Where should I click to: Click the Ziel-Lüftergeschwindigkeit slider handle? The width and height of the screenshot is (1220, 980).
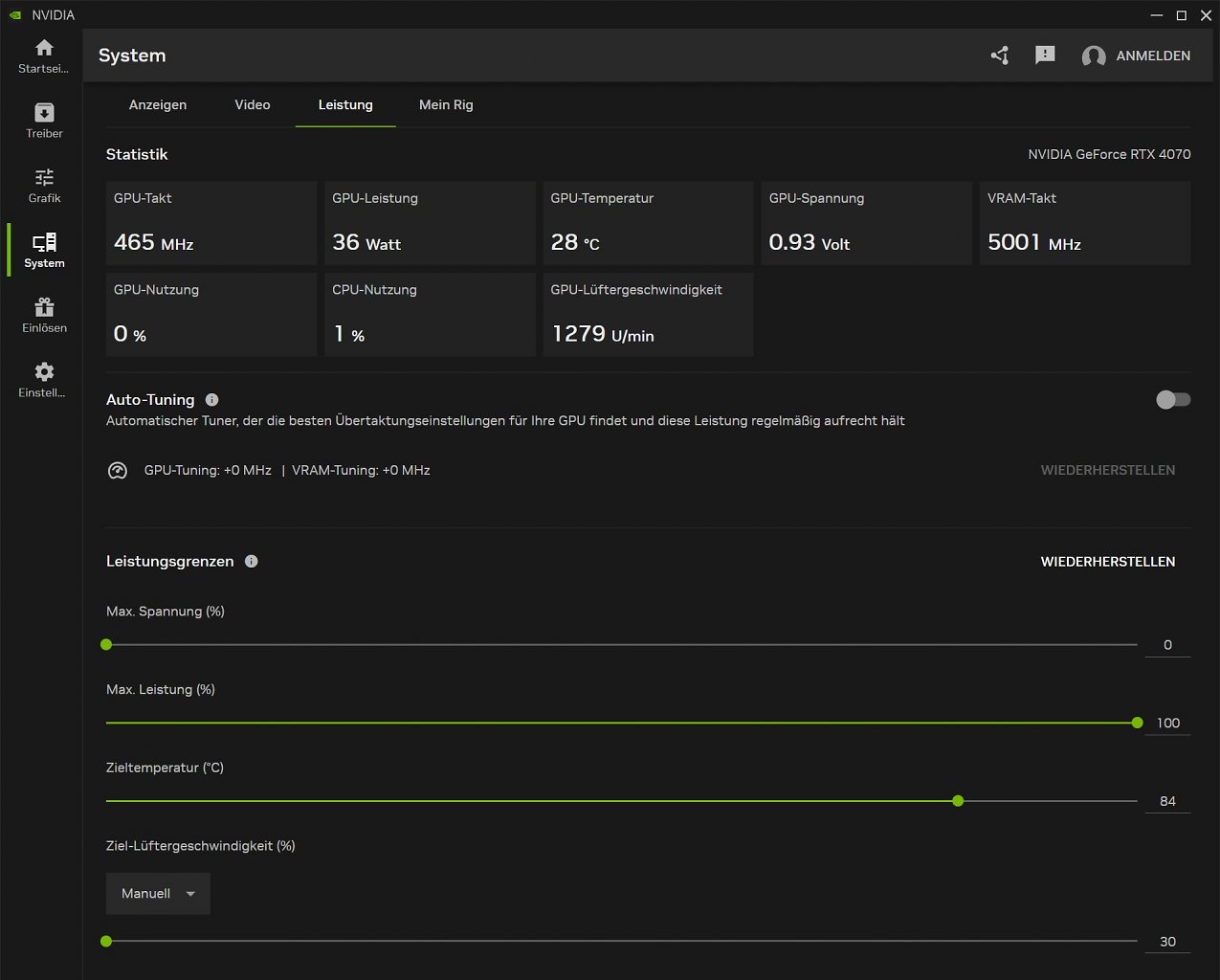(x=106, y=942)
